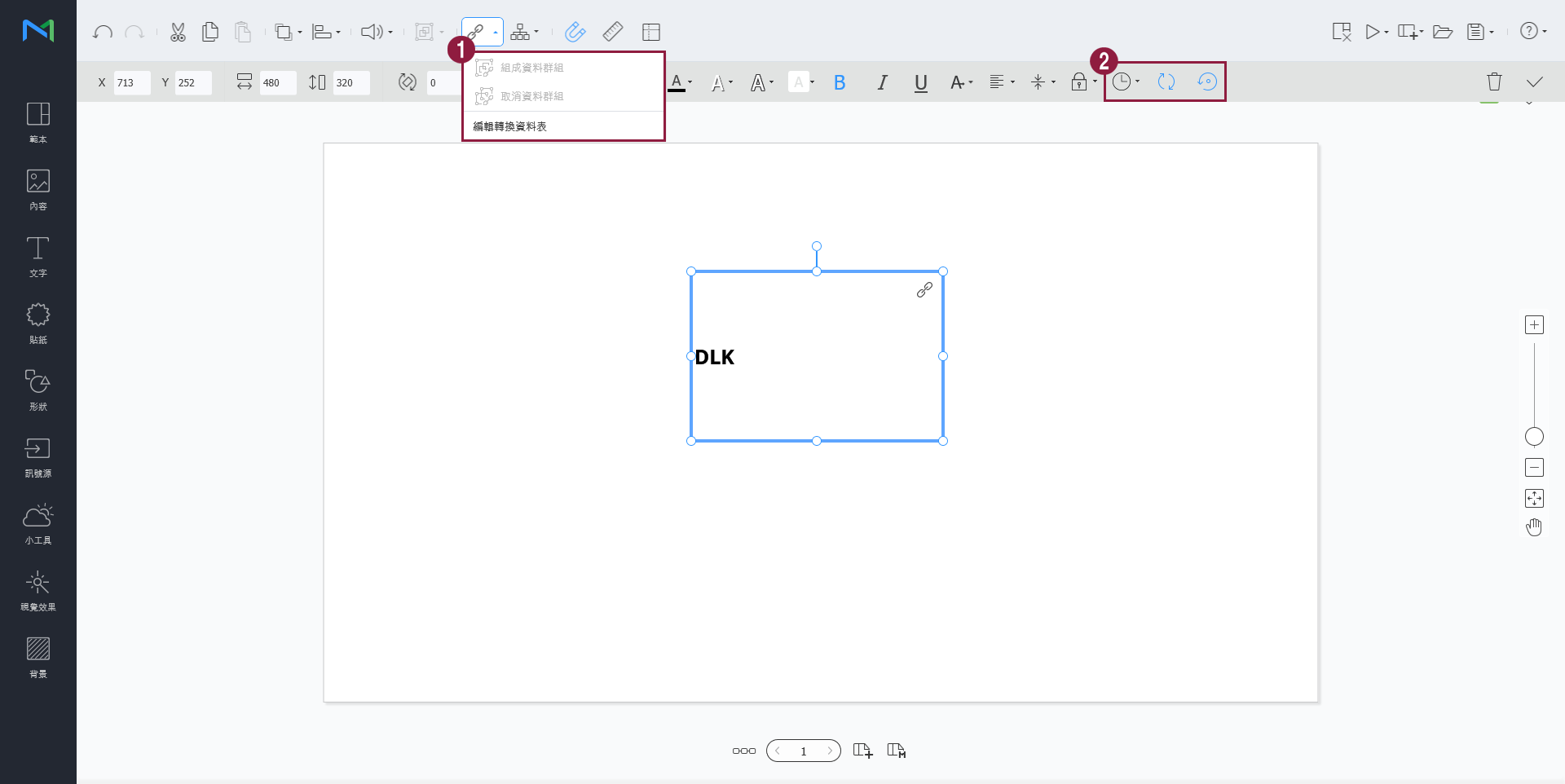
Task: Open the clock schedule dropdown
Action: click(1126, 81)
